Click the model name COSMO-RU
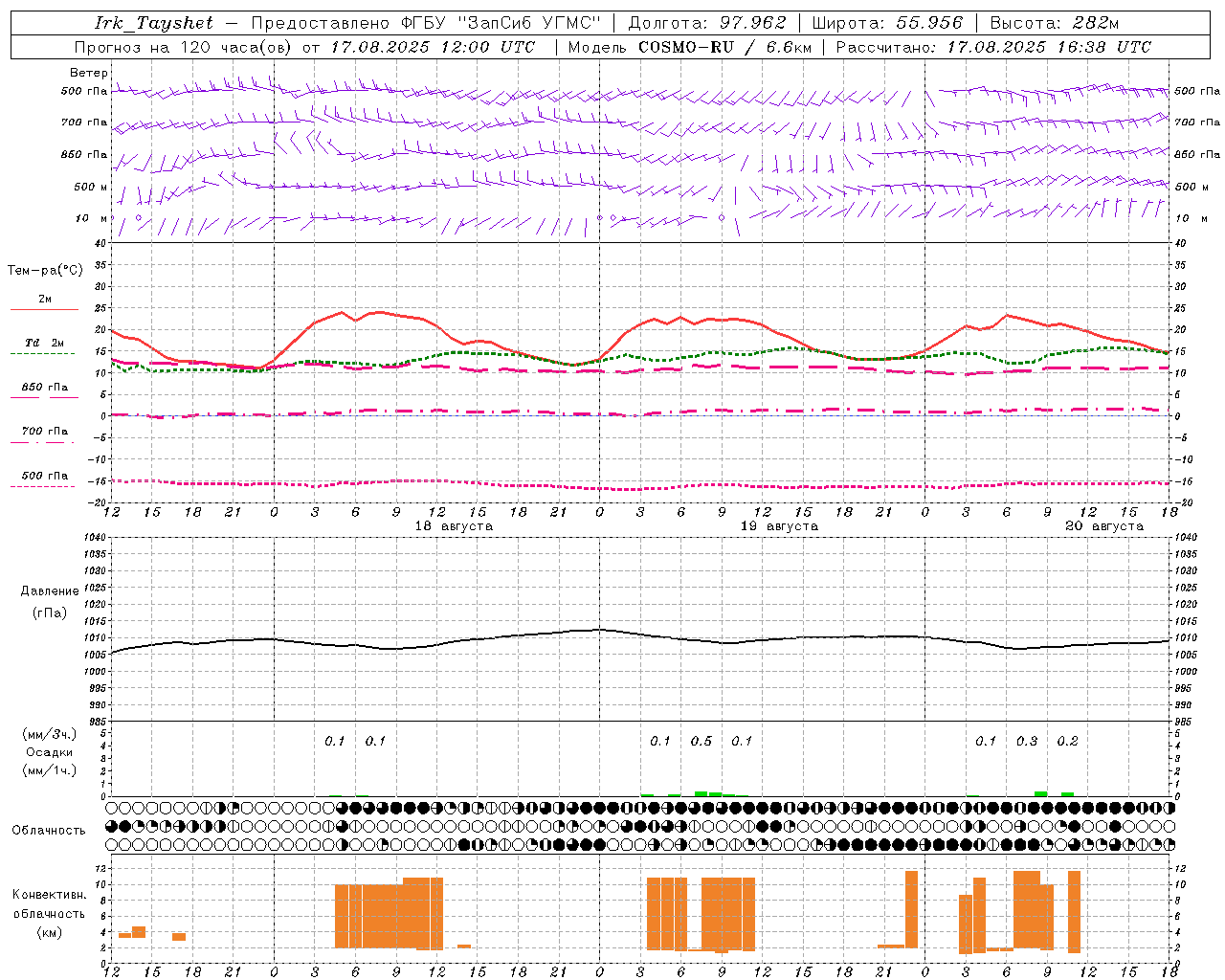The height and width of the screenshot is (980, 1225). coord(686,47)
